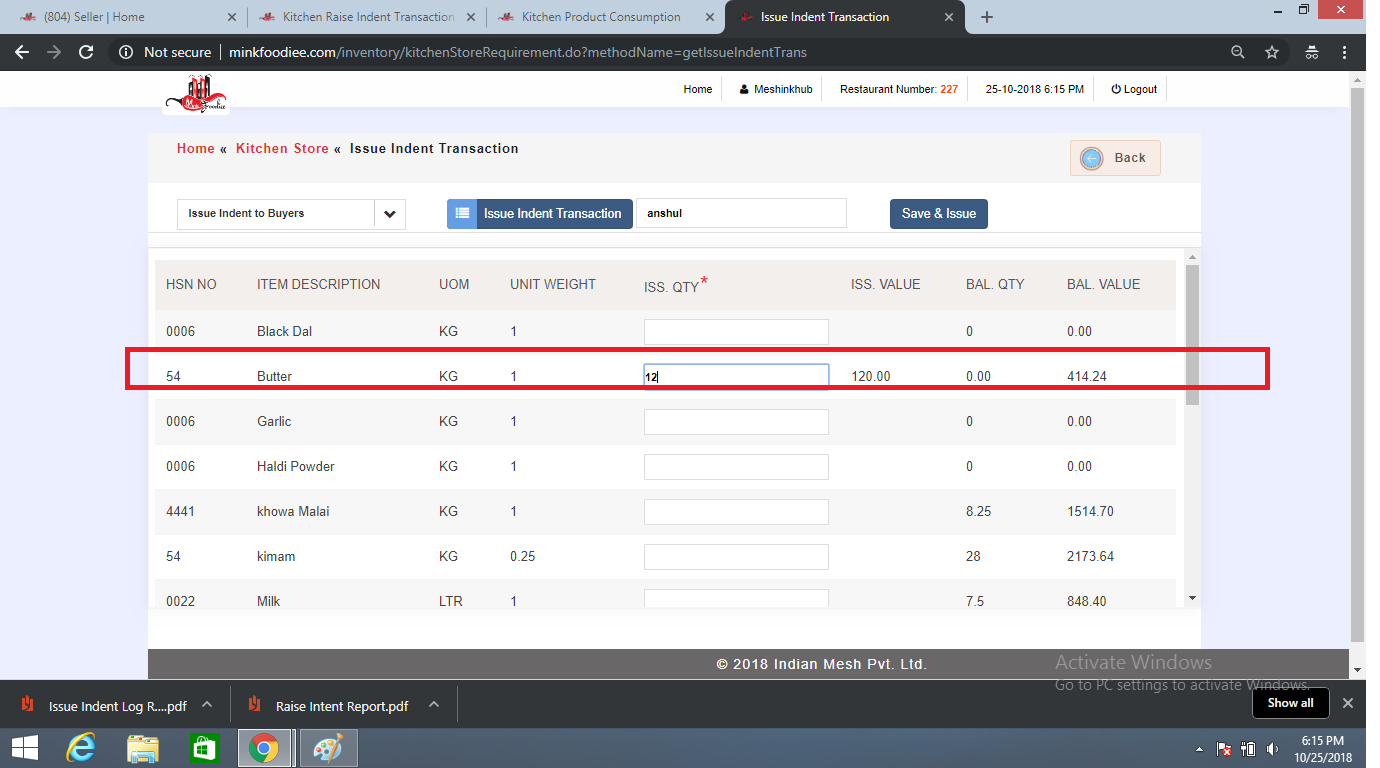1380x768 pixels.
Task: Switch to the (804) Seller | Home tab
Action: (x=124, y=17)
